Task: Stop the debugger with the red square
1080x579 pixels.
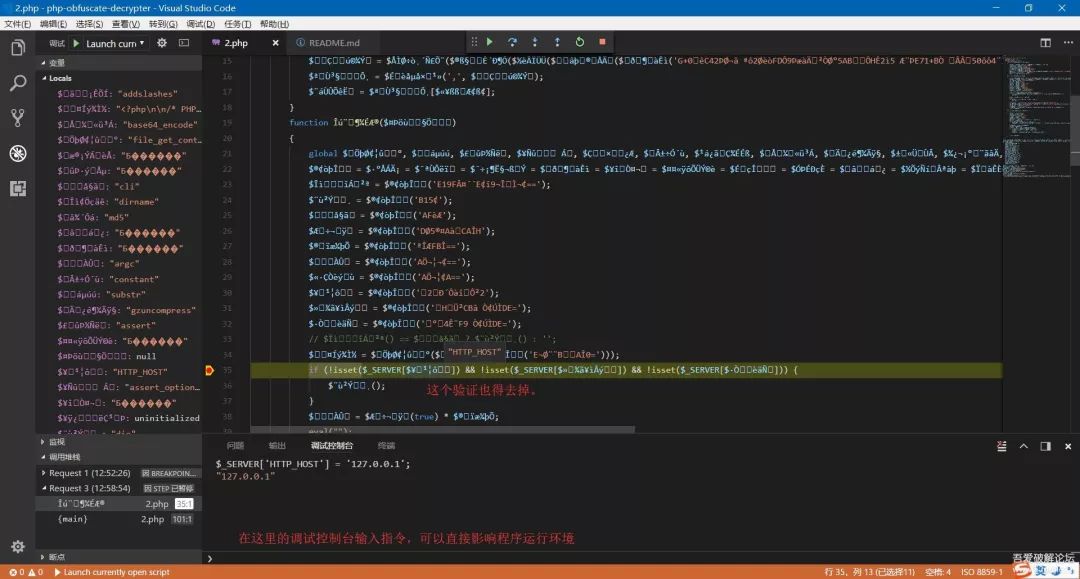Action: [600, 42]
